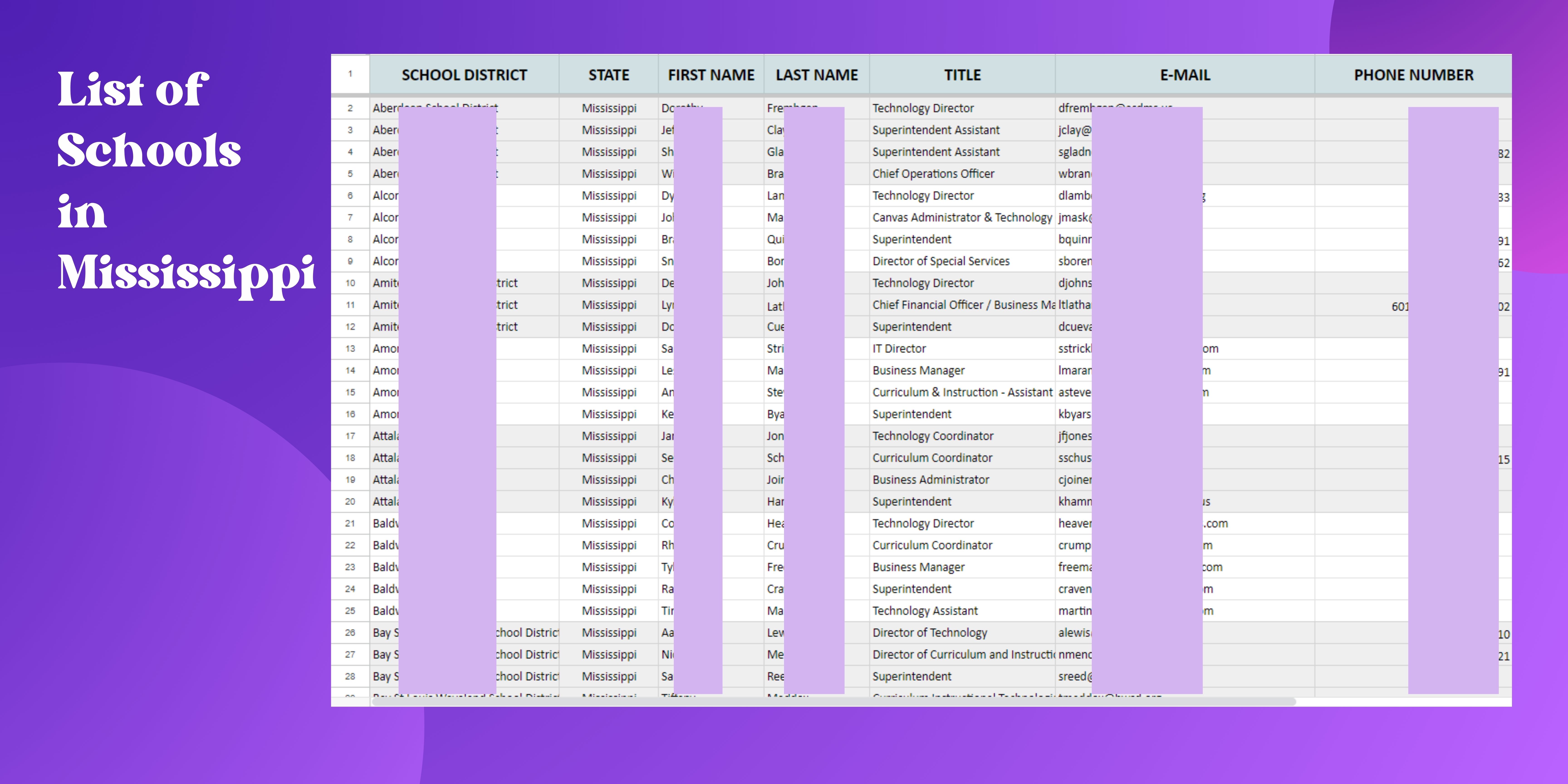
Task: Click the TITLE column header
Action: tap(962, 75)
